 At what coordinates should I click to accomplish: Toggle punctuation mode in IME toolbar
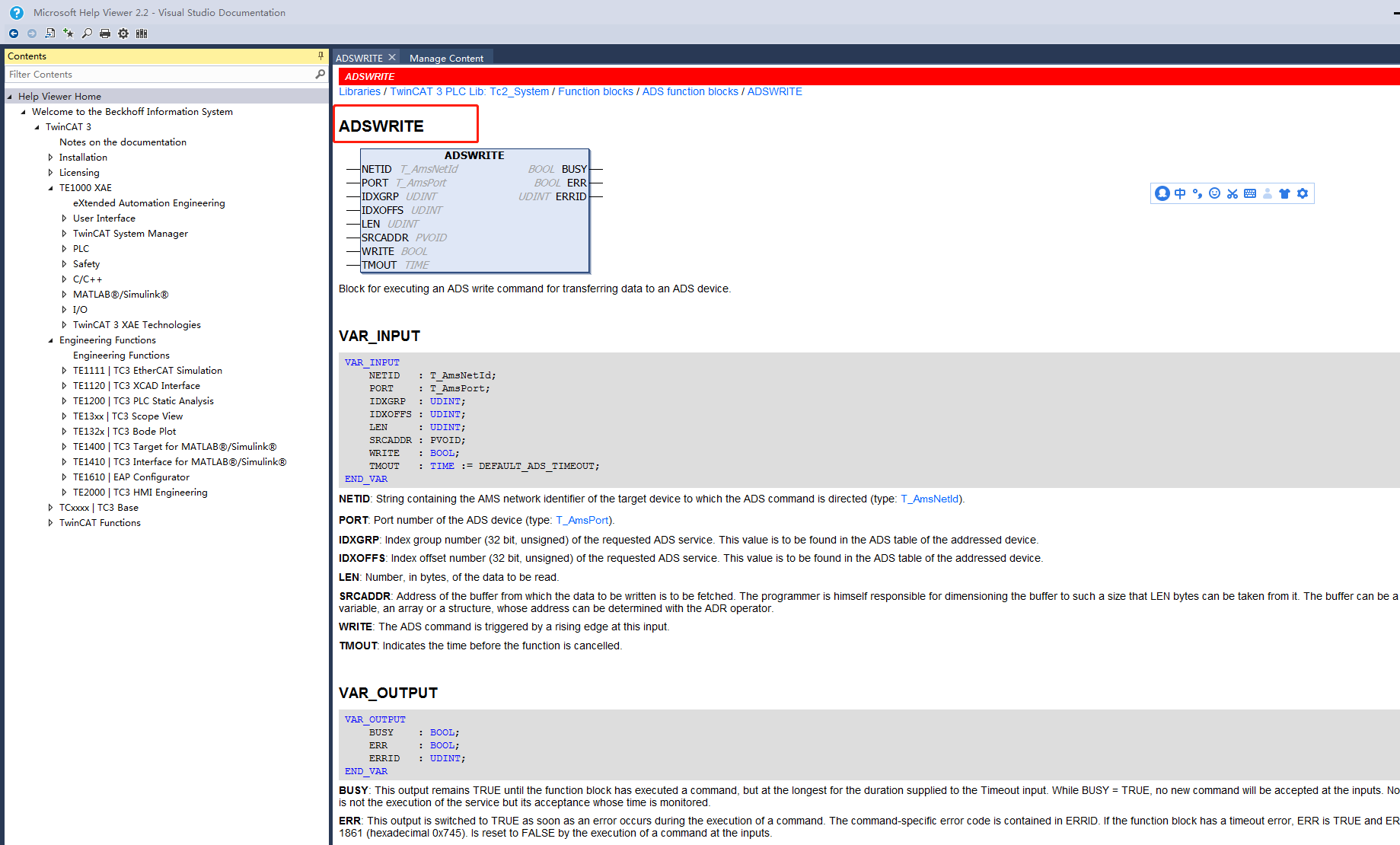coord(1197,194)
